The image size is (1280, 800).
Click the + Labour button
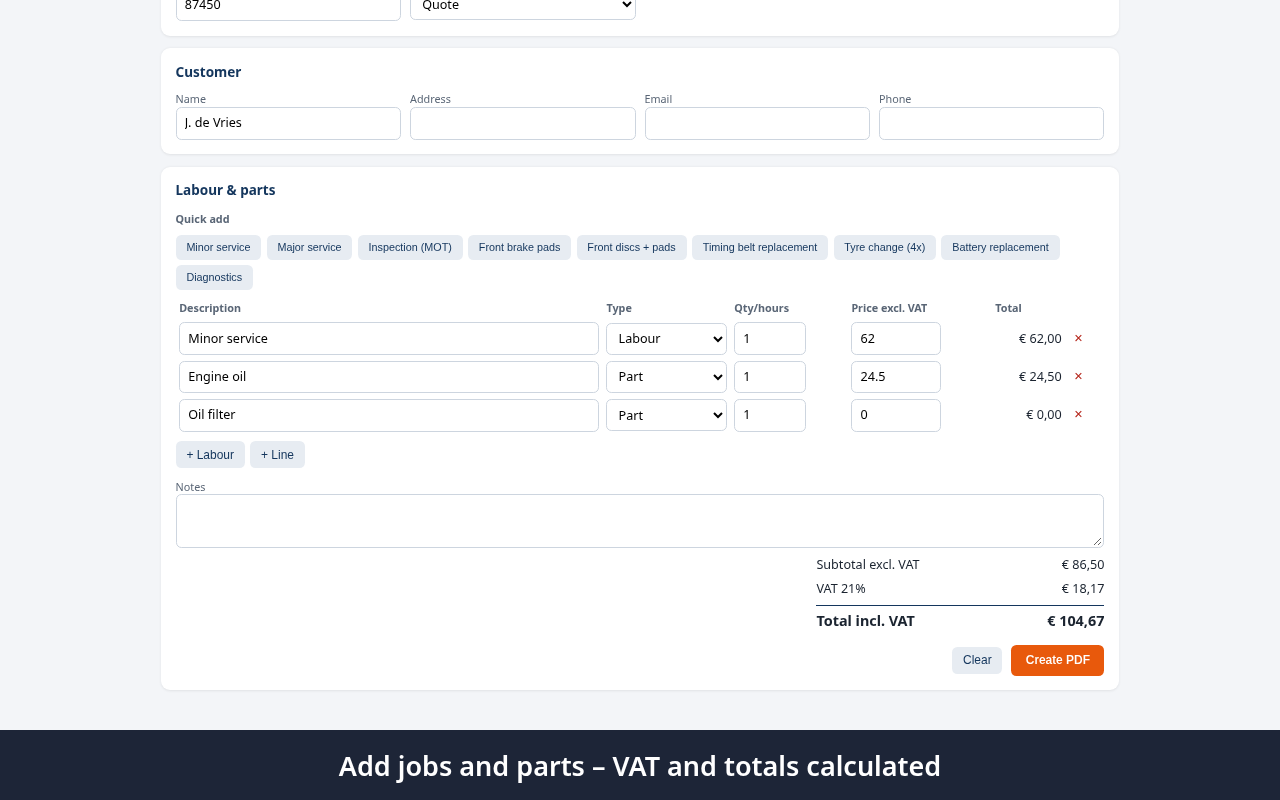pos(210,455)
